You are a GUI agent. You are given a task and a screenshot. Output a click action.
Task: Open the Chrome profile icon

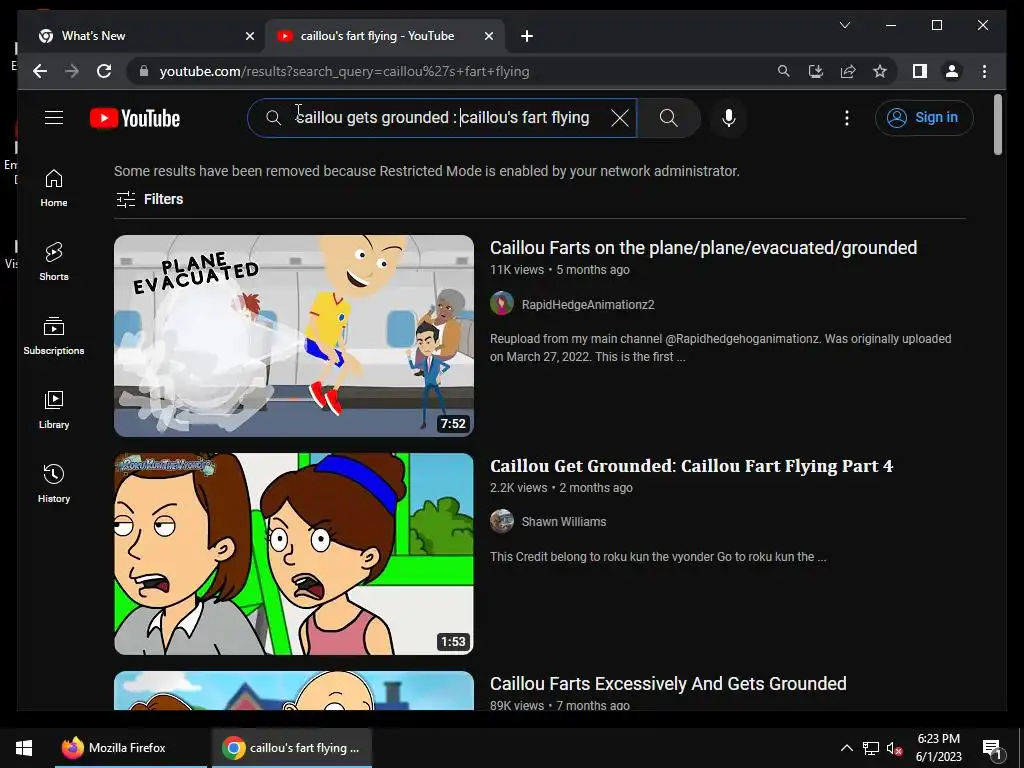(x=952, y=71)
